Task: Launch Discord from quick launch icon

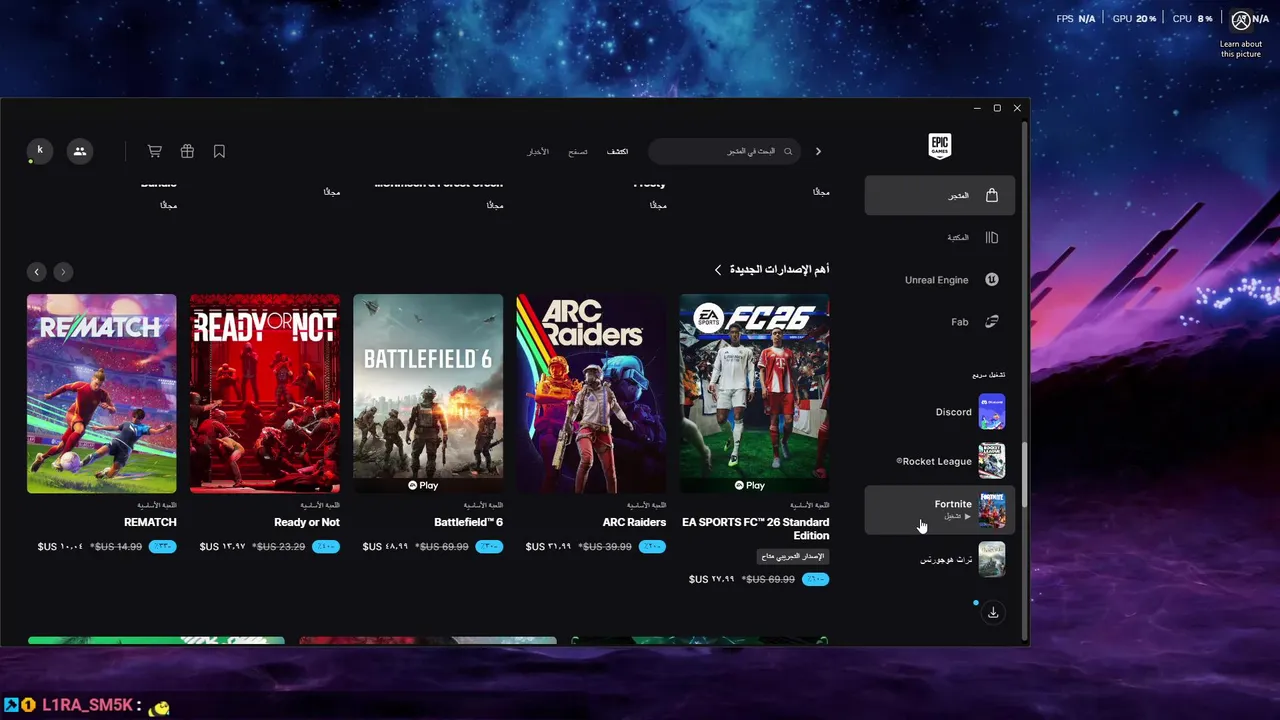Action: (992, 412)
